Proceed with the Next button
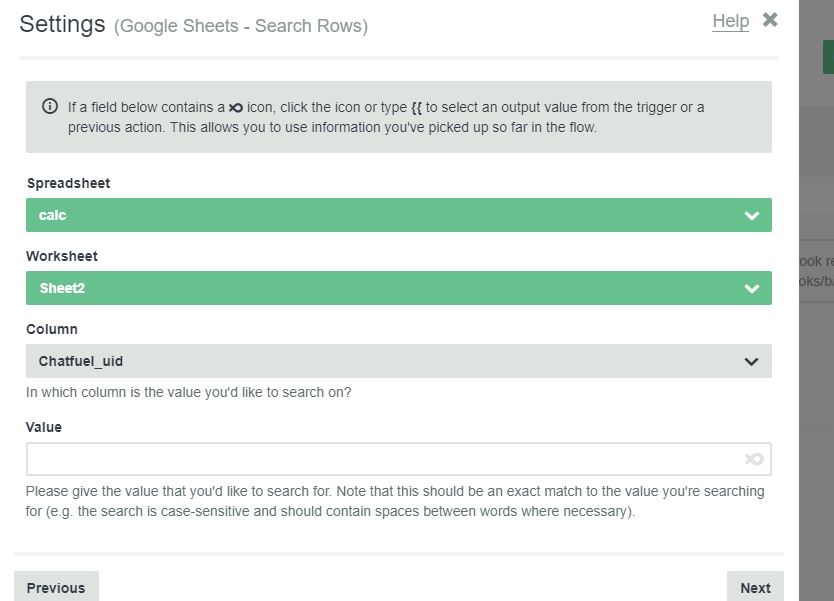Viewport: 834px width, 601px height. [755, 587]
